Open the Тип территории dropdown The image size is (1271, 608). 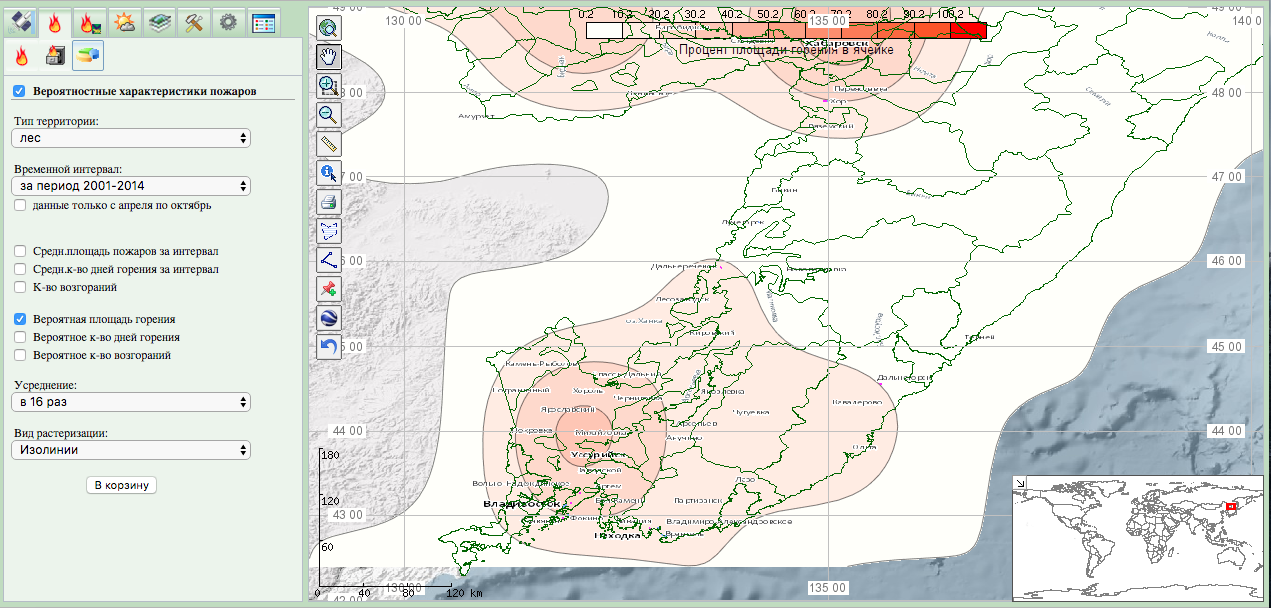point(130,139)
